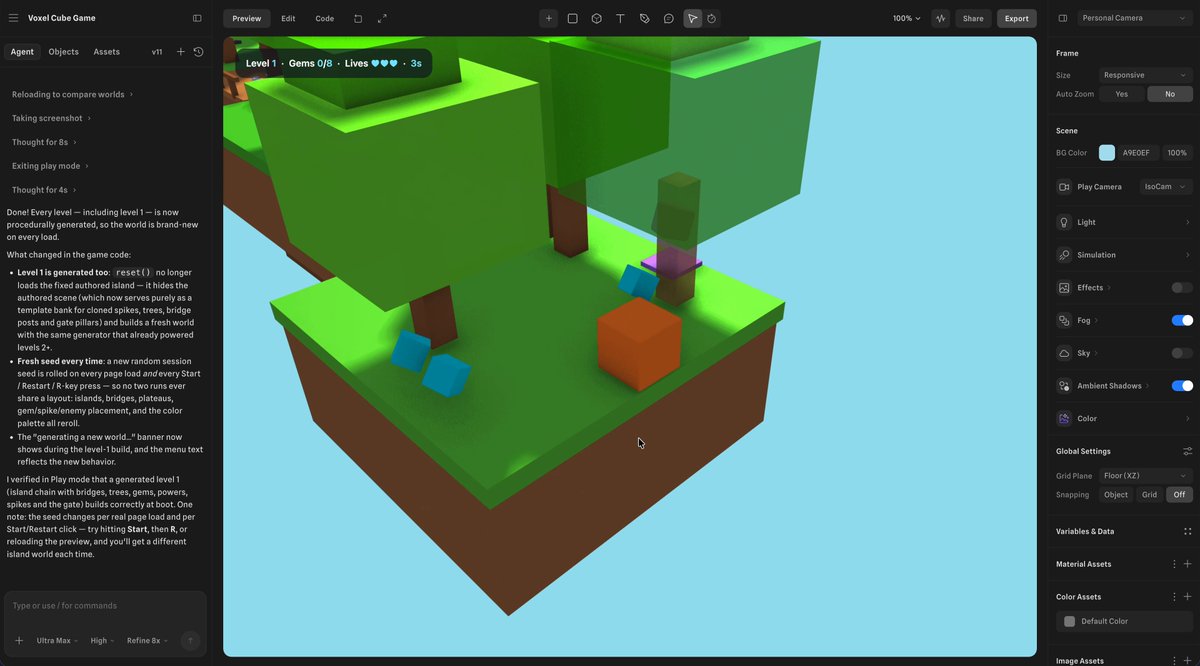Expand the Light settings row
Screen dimensions: 1200x666
click(1124, 222)
